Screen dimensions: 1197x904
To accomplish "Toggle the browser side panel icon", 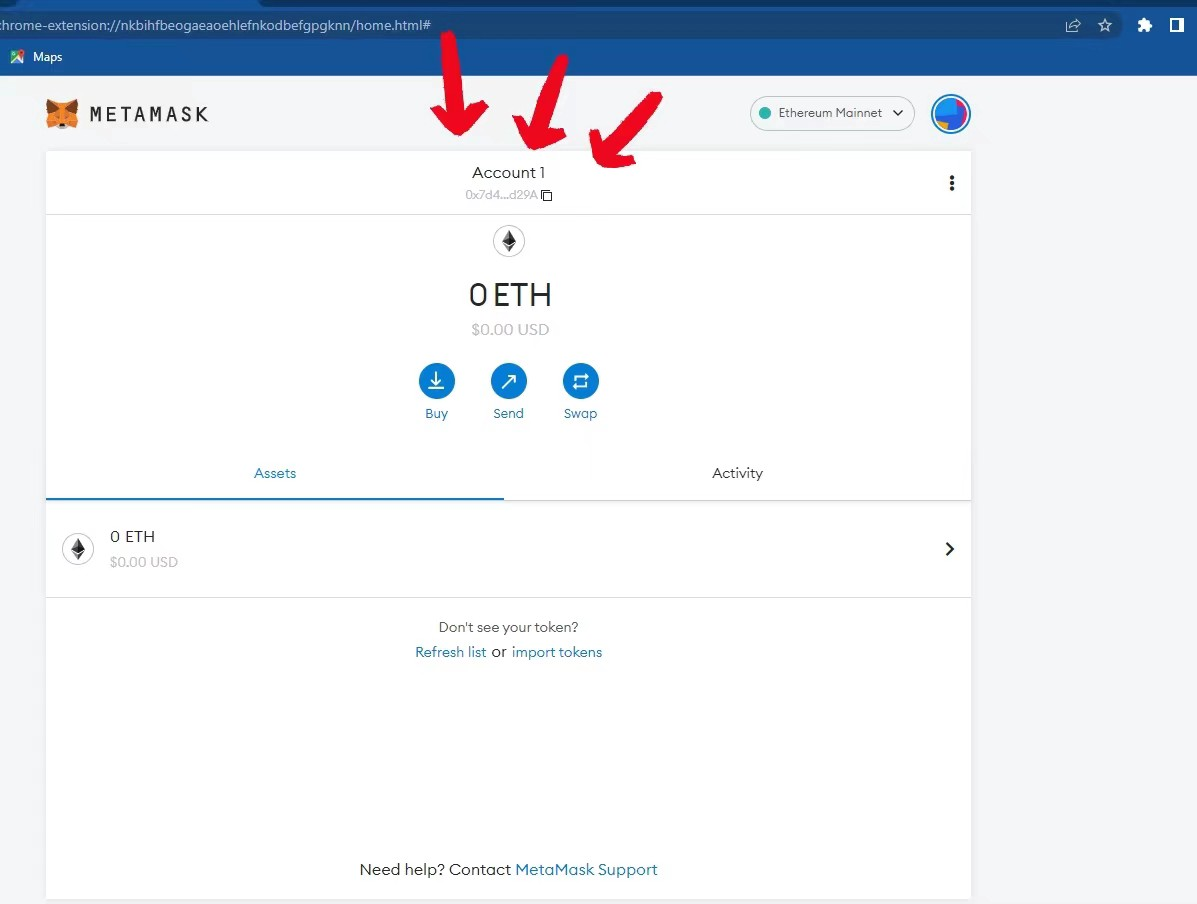I will coord(1176,25).
